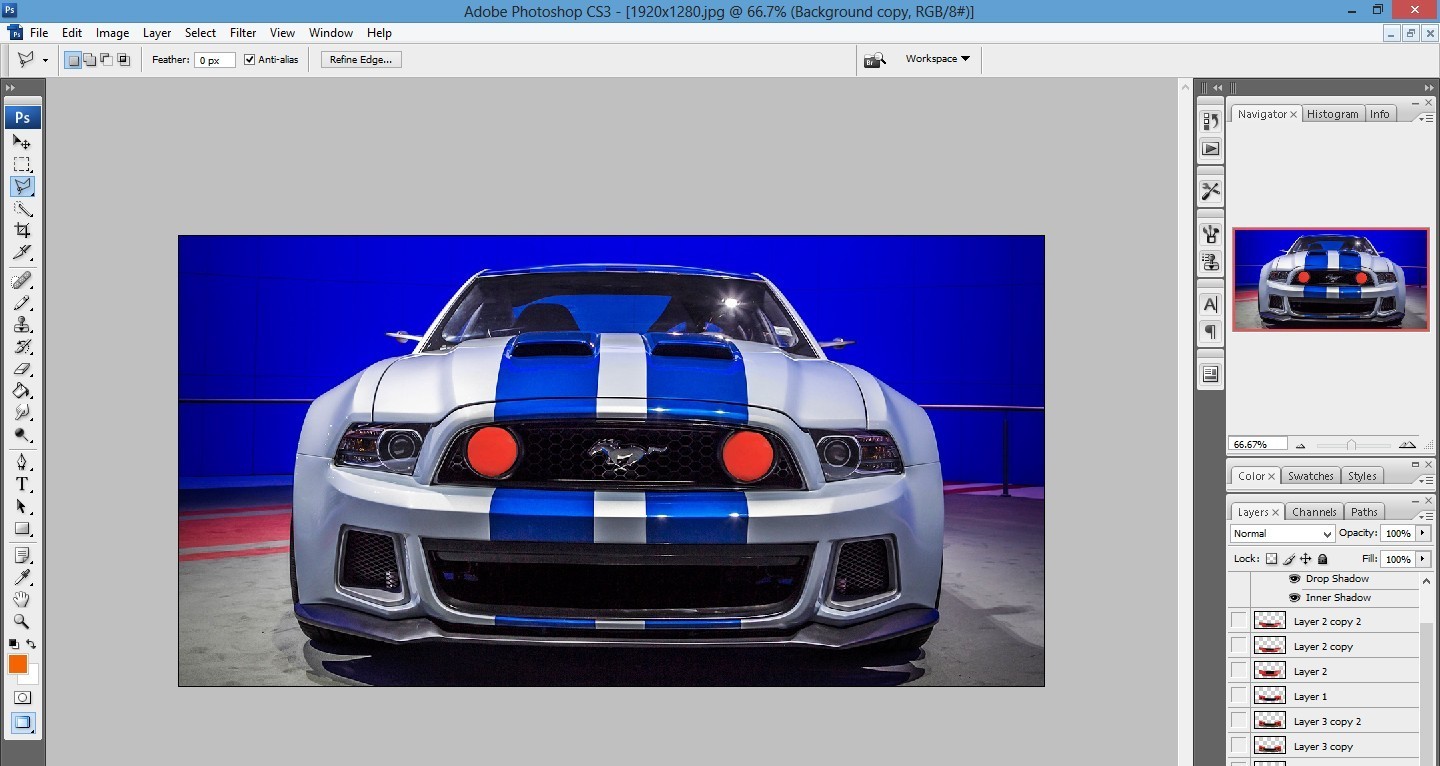1440x766 pixels.
Task: Switch to the Histogram tab
Action: [x=1332, y=114]
